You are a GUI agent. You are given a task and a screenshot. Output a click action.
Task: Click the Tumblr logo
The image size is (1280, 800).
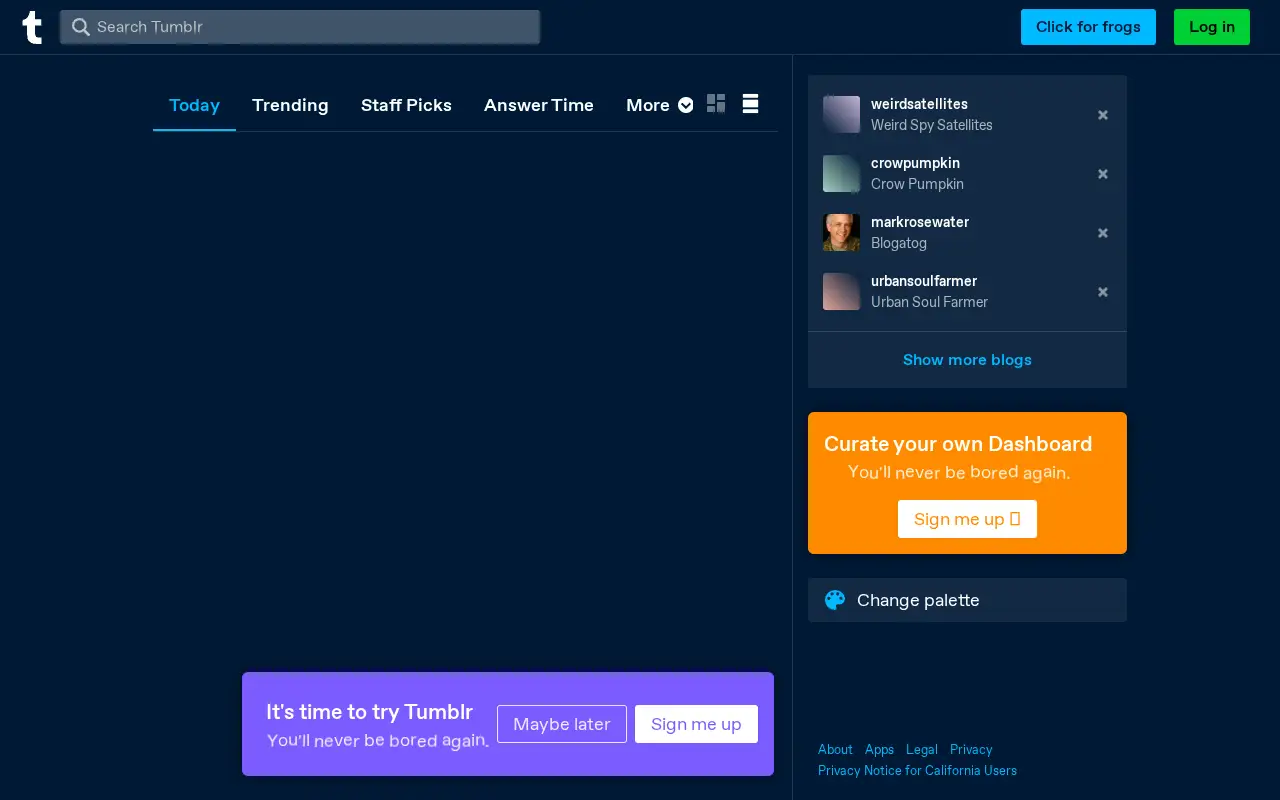32,27
